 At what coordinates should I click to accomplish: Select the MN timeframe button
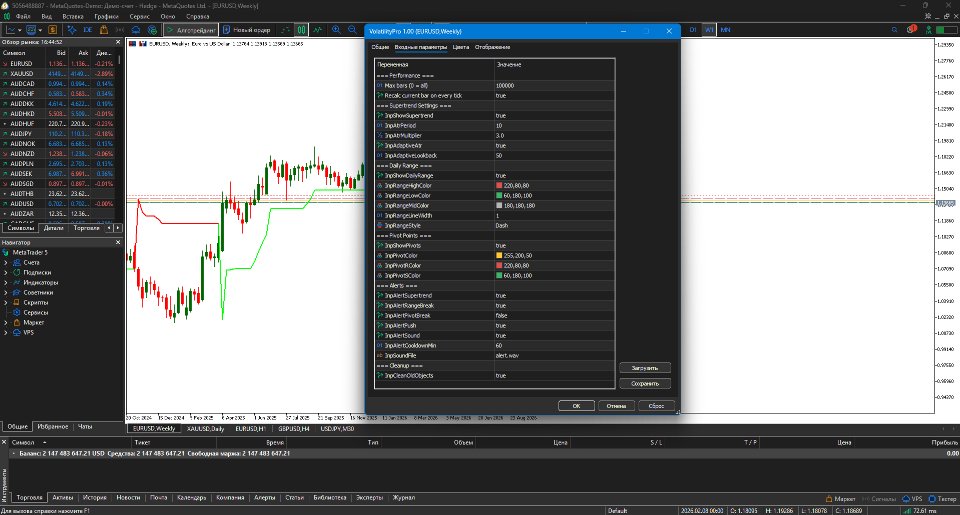pyautogui.click(x=725, y=29)
